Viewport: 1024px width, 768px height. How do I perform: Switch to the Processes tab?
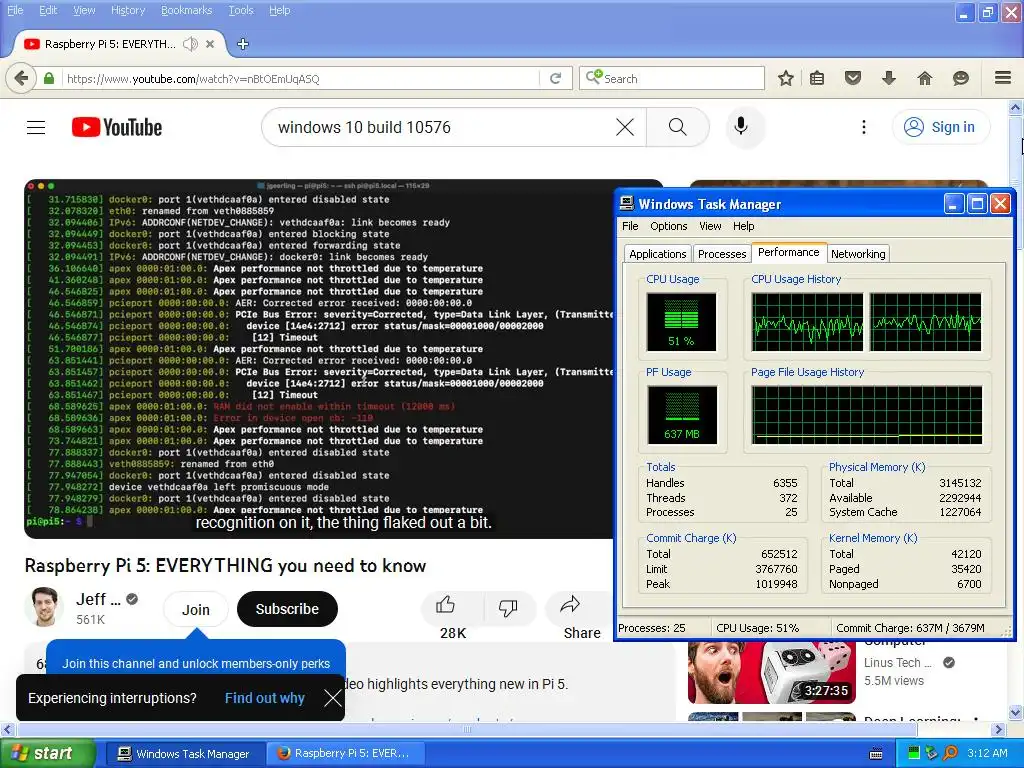tap(722, 254)
